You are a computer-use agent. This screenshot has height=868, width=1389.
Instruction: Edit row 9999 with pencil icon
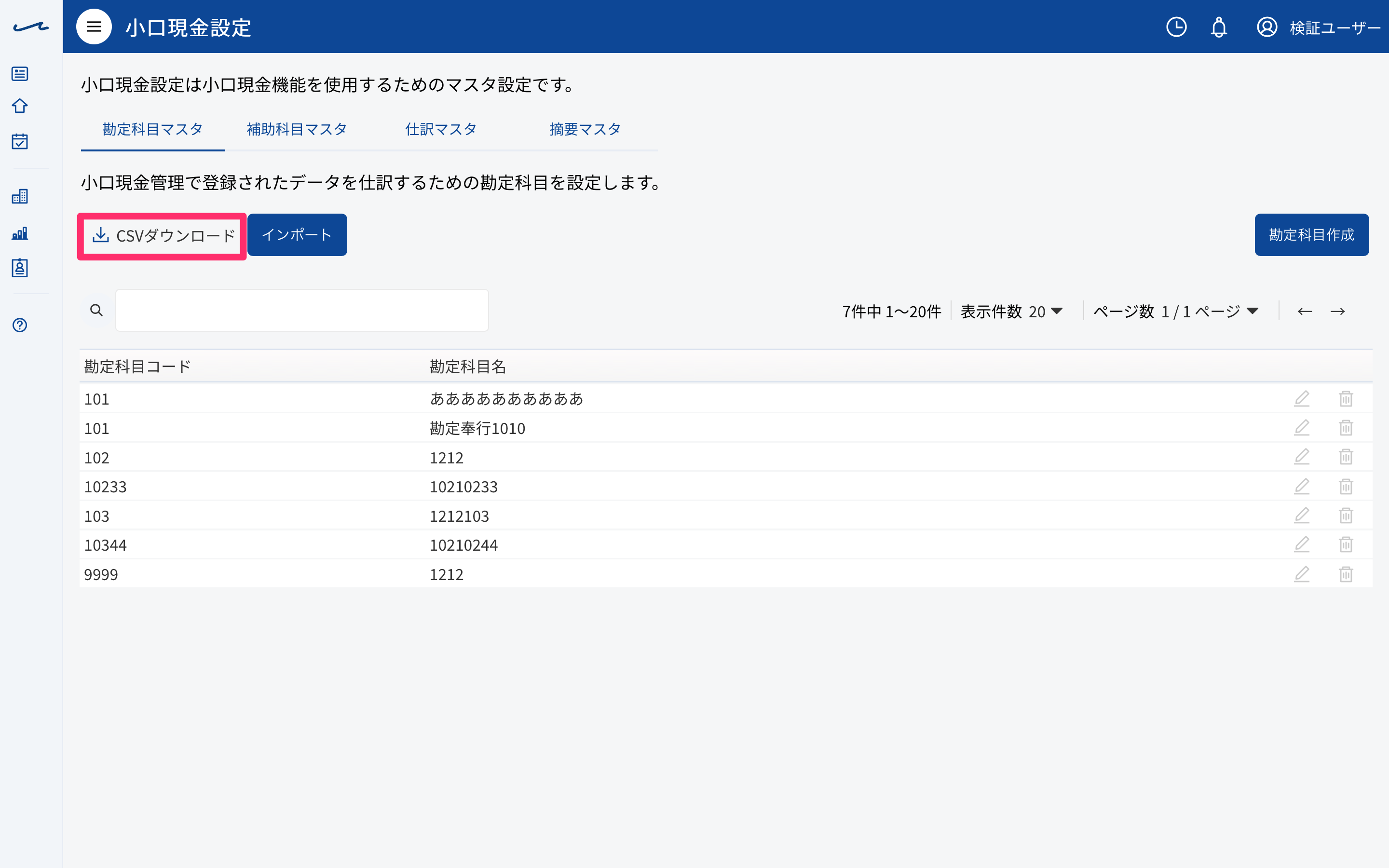(x=1302, y=574)
